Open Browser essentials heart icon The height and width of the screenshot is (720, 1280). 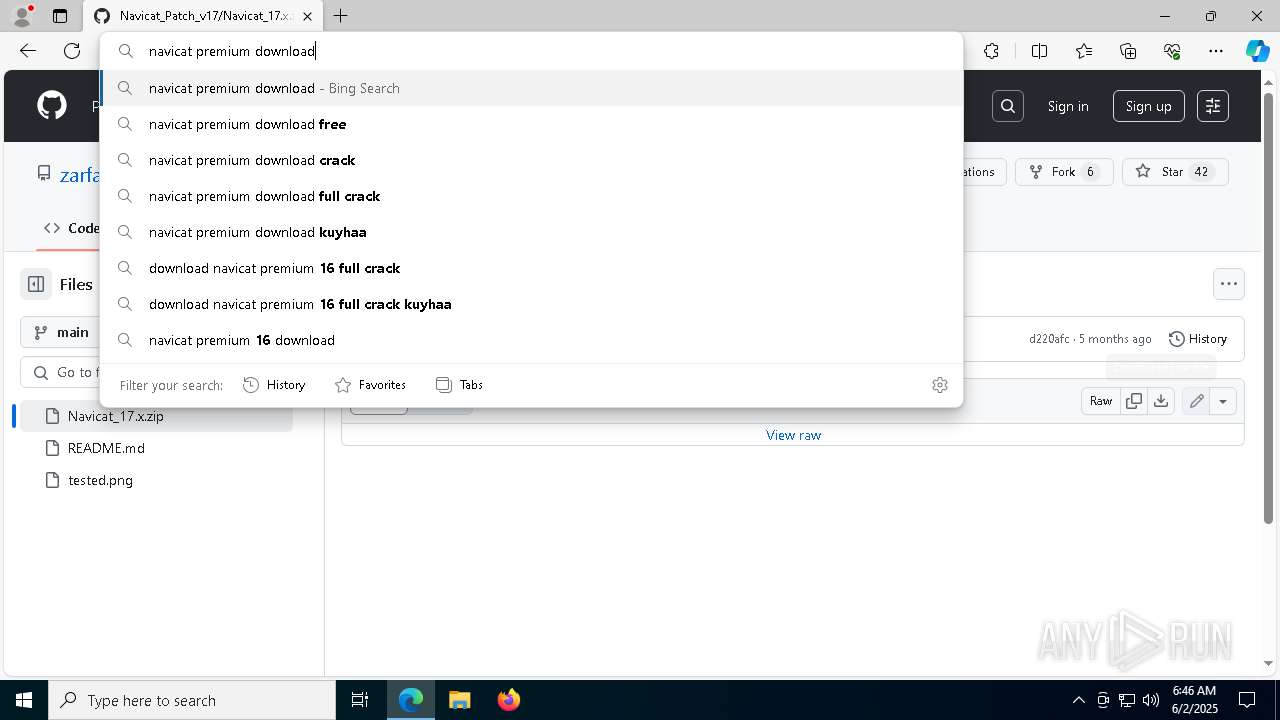[1172, 51]
